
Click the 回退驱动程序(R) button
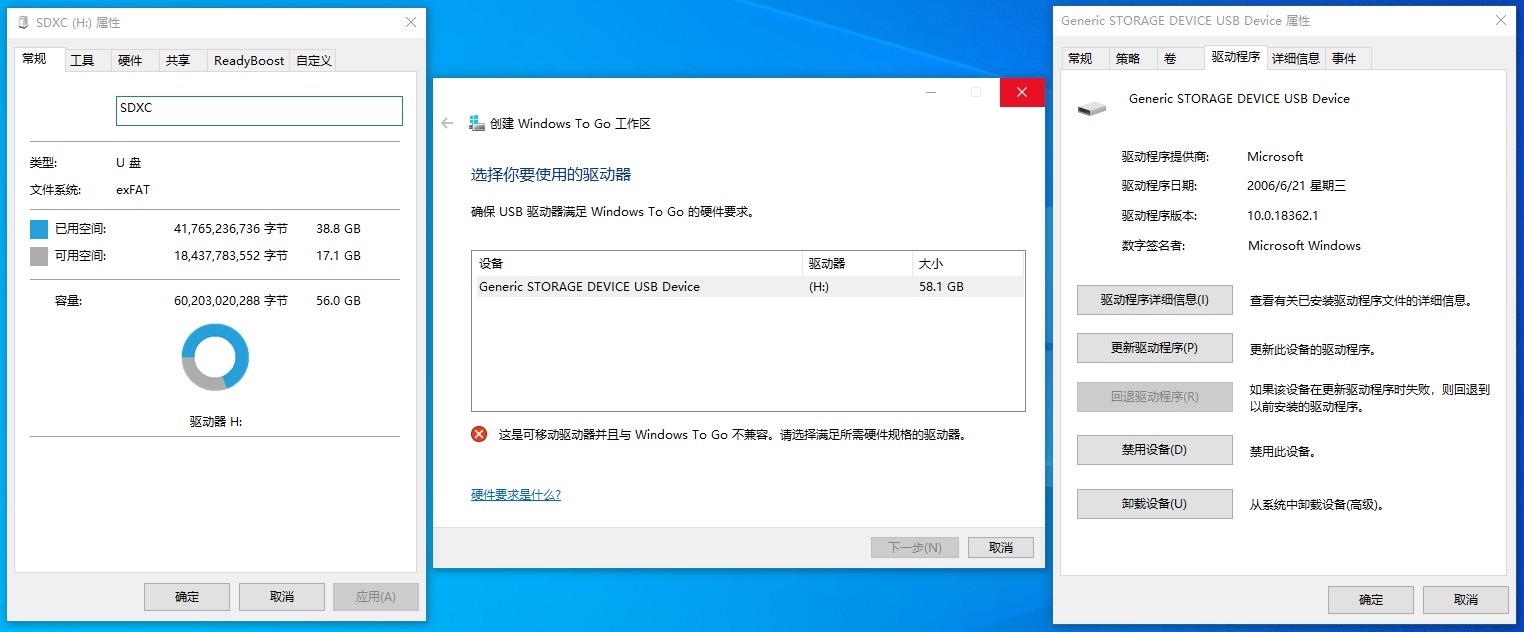(x=1155, y=397)
